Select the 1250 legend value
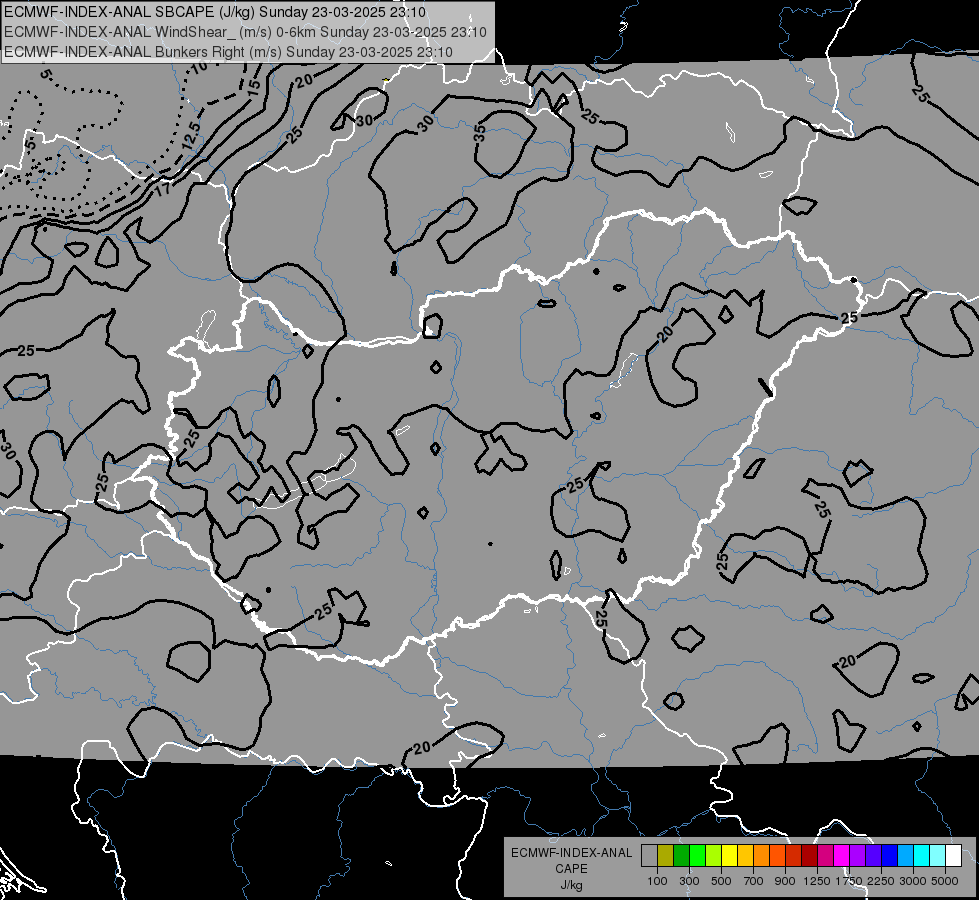Screen dimensions: 979x900 817,881
